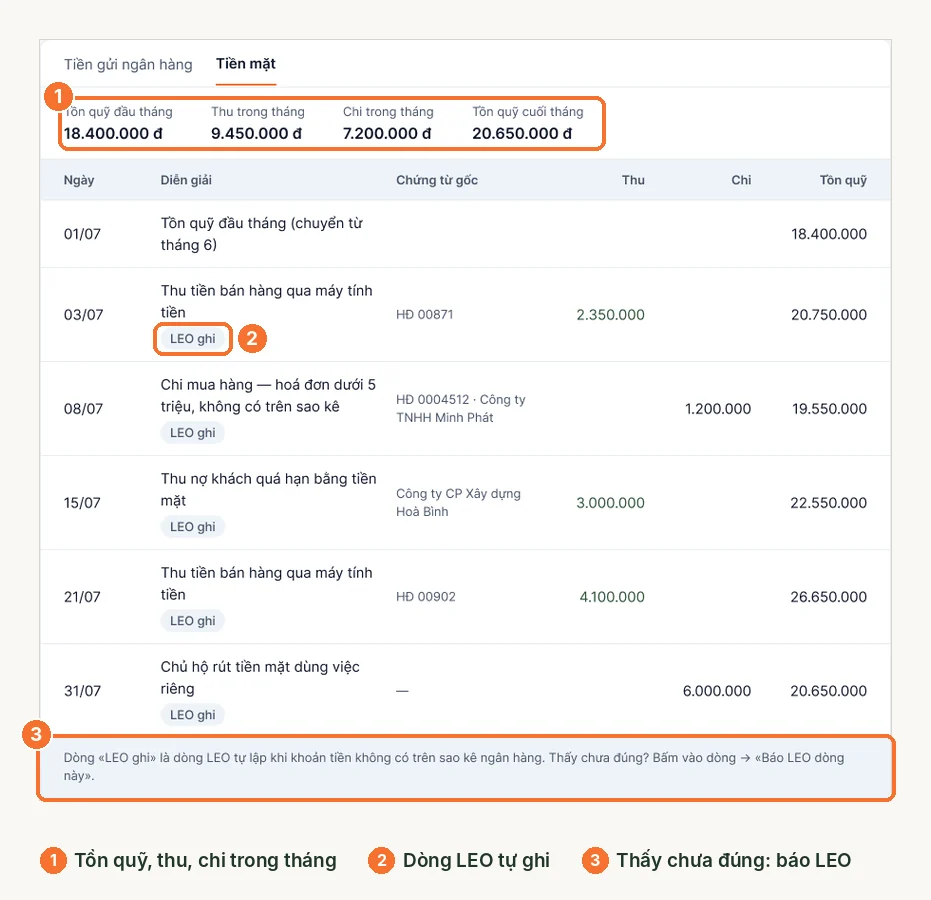Click orange annotation marker 2 beside LEO ghi
Viewport: 931px width, 900px height.
click(x=252, y=338)
